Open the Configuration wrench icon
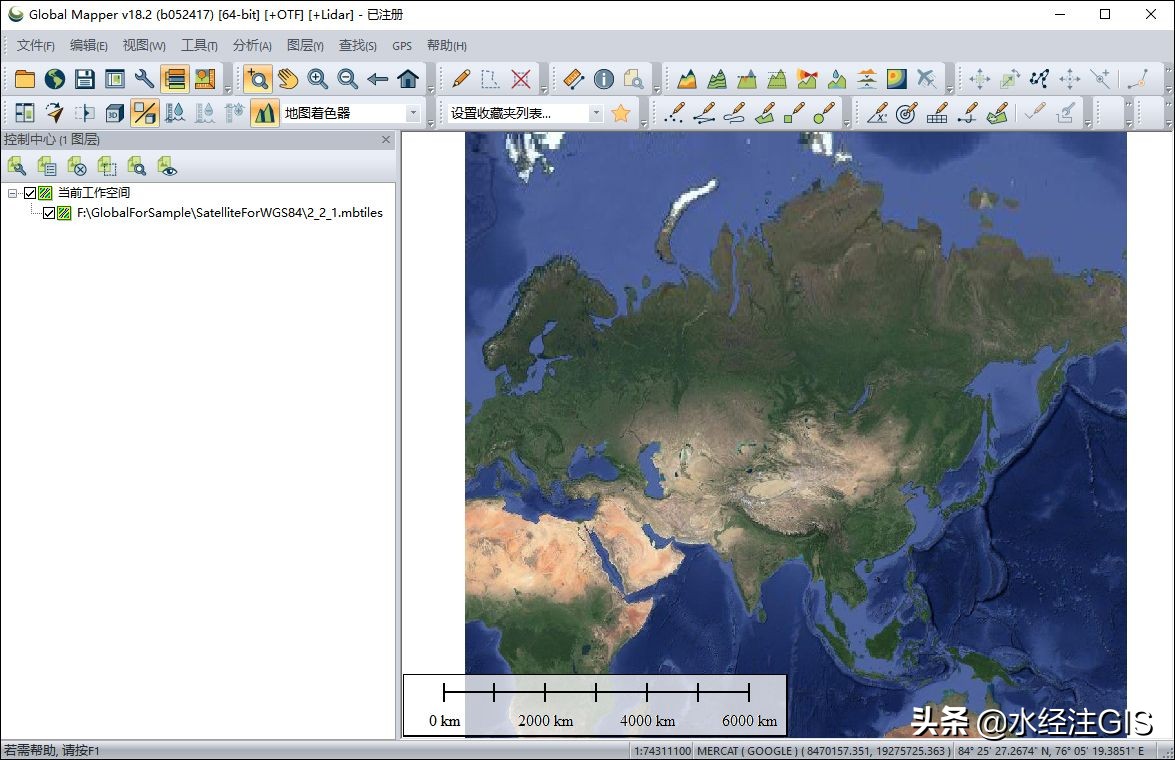The image size is (1175, 760). tap(145, 79)
